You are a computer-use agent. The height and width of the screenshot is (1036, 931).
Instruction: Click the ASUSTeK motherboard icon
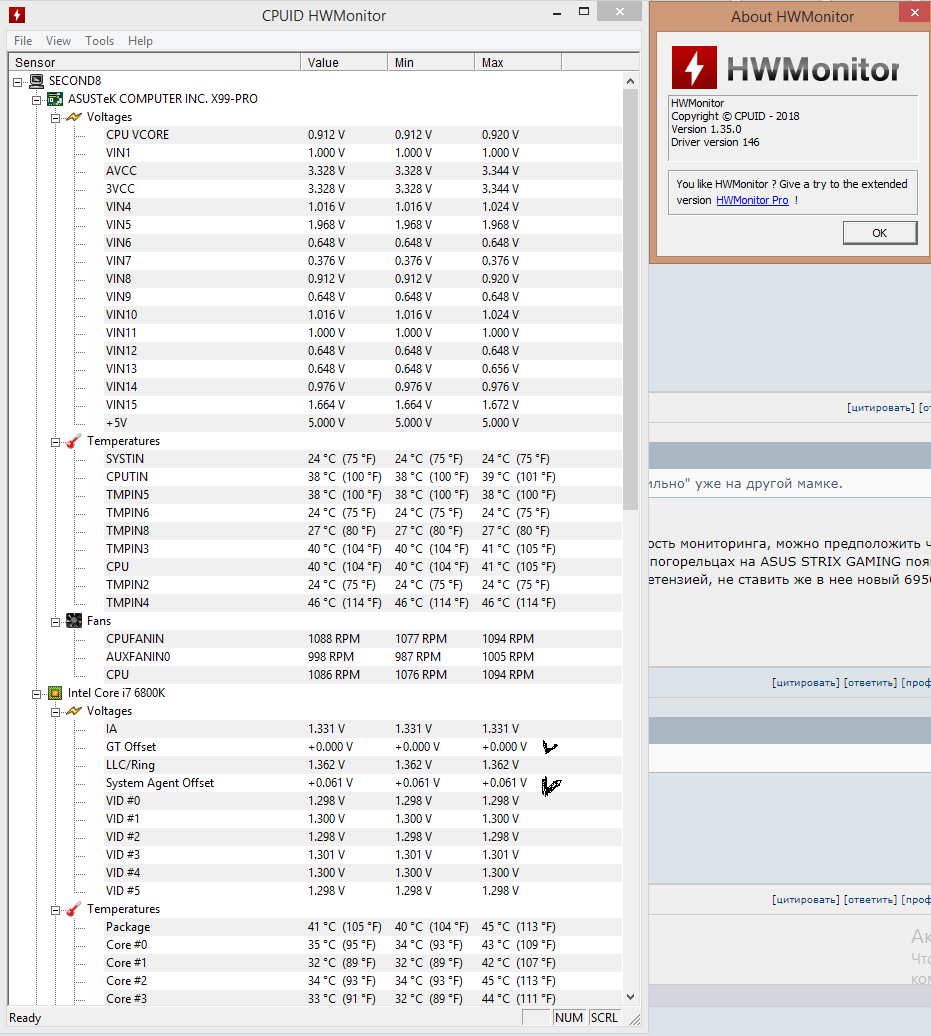click(55, 99)
